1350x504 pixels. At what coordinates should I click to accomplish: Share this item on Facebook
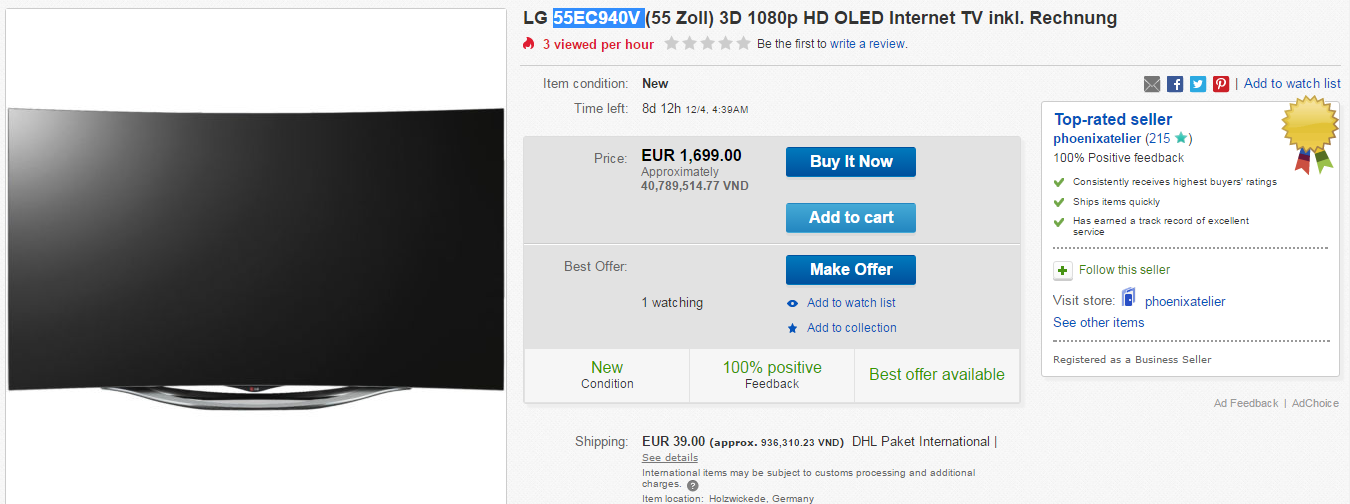(1175, 84)
